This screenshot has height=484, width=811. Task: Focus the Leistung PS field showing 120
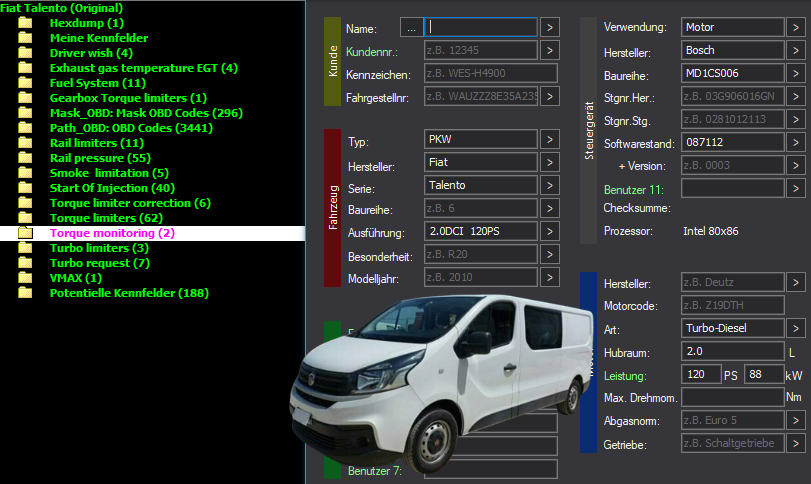(x=701, y=374)
